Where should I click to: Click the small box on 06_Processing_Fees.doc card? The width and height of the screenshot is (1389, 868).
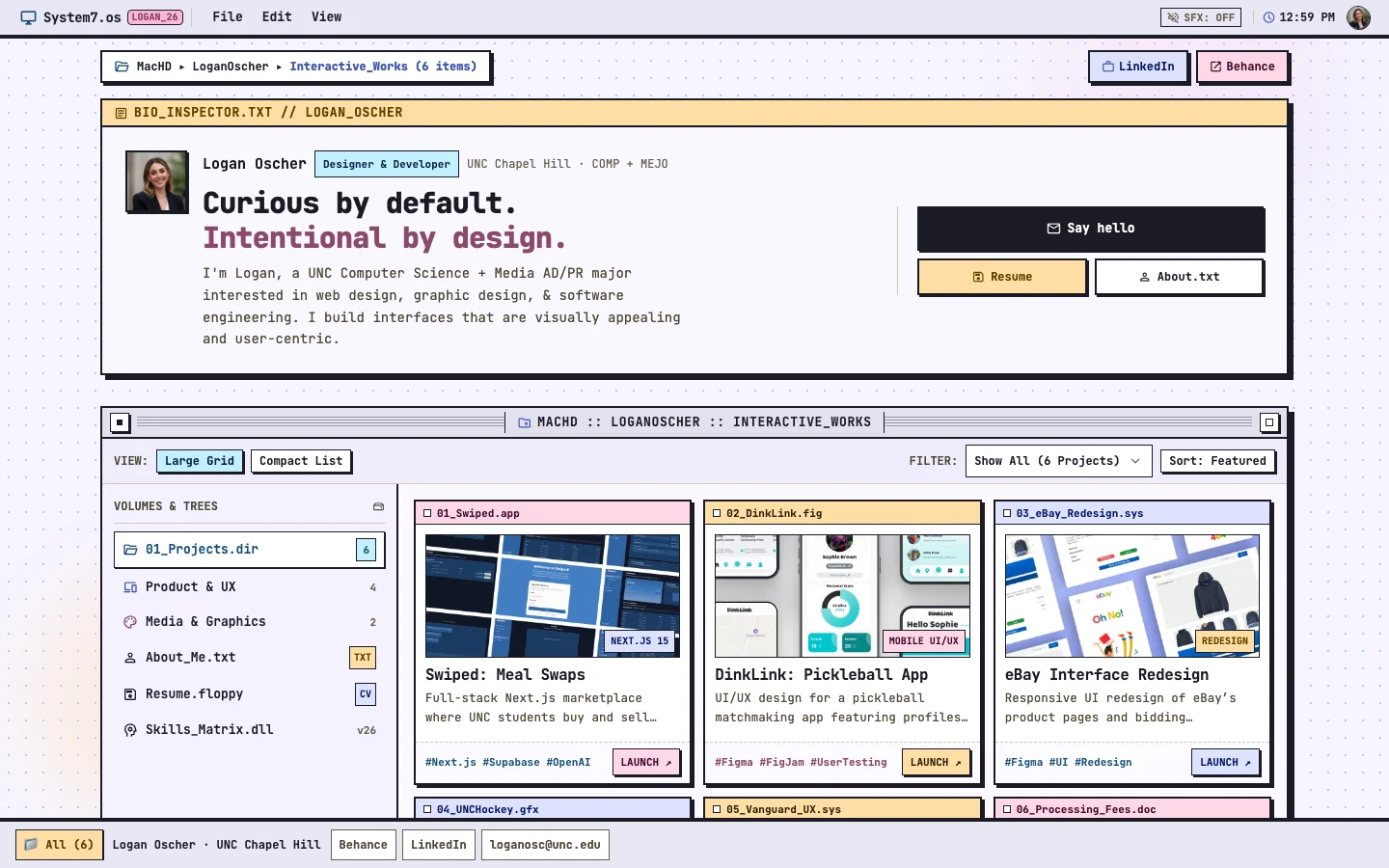[x=1007, y=809]
